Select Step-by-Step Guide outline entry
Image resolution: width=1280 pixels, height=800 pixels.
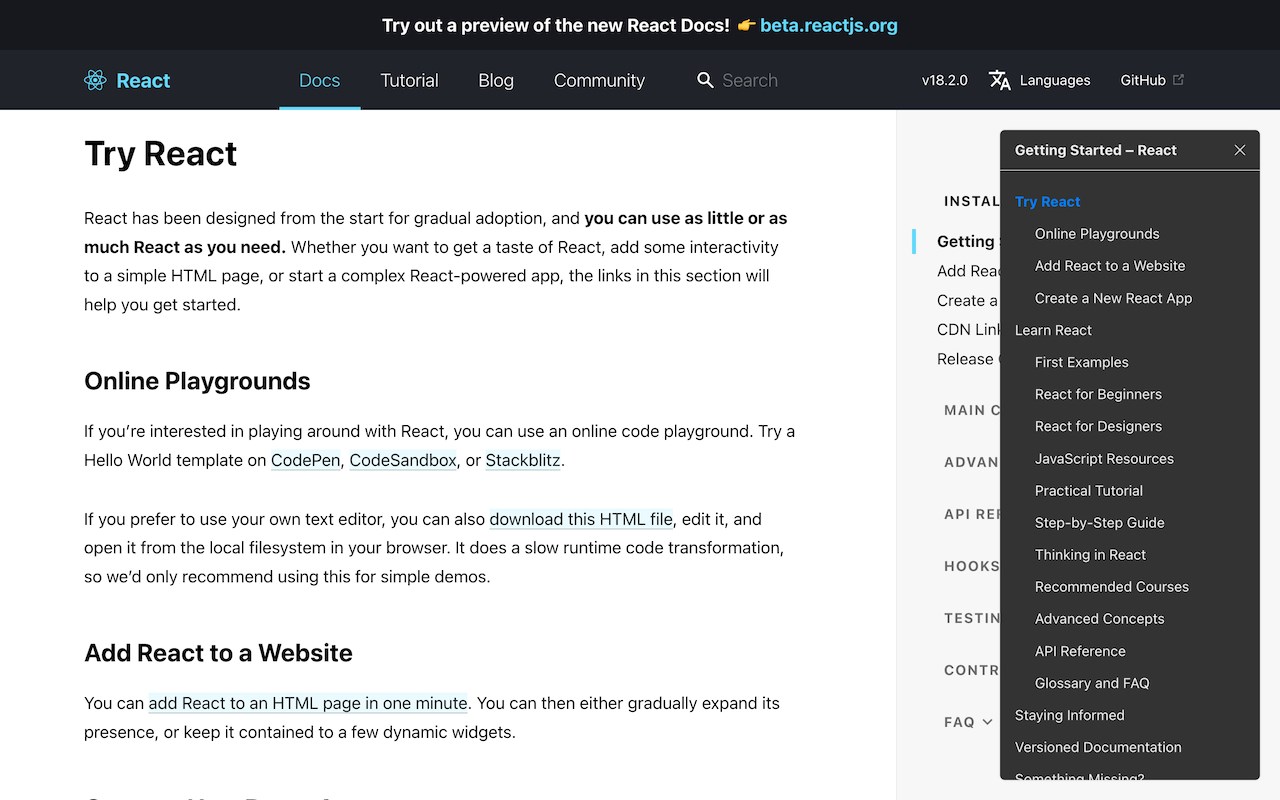pyautogui.click(x=1099, y=522)
